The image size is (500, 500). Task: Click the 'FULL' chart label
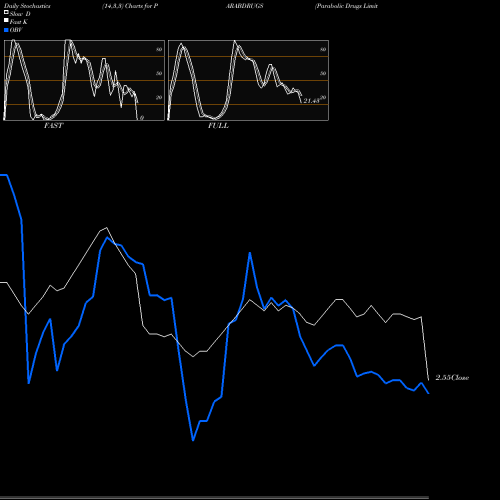(x=218, y=126)
